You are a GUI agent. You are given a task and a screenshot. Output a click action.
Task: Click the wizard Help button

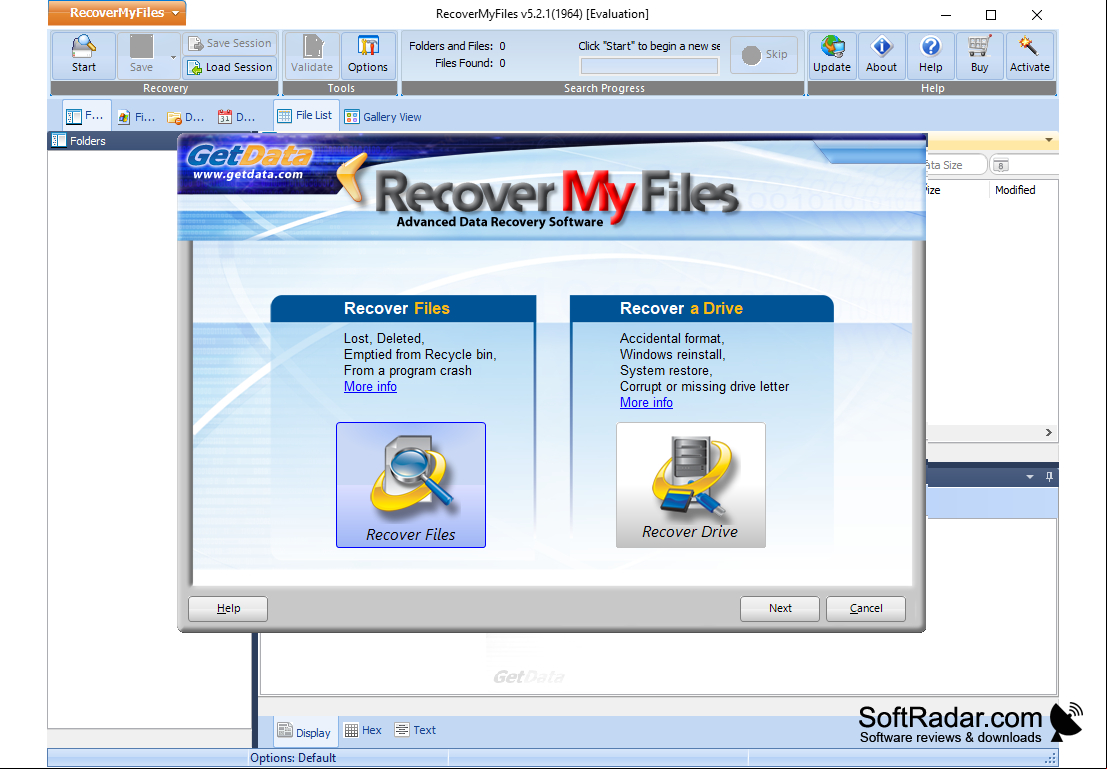(x=228, y=609)
